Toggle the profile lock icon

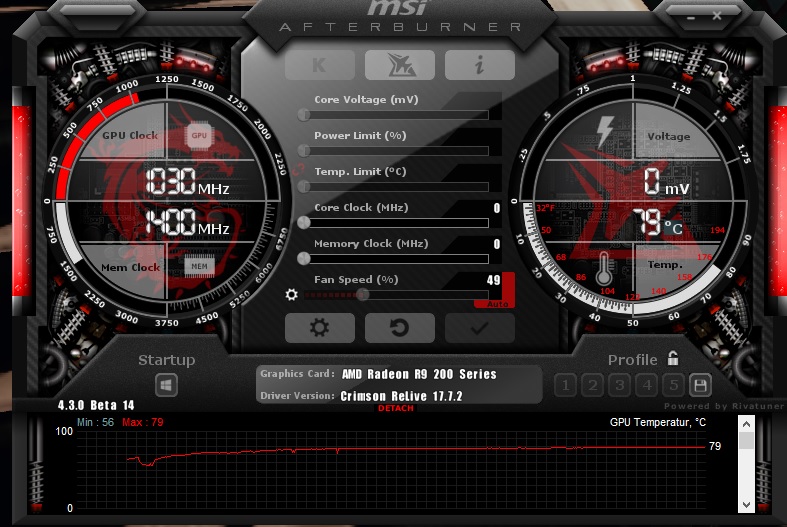(x=673, y=358)
